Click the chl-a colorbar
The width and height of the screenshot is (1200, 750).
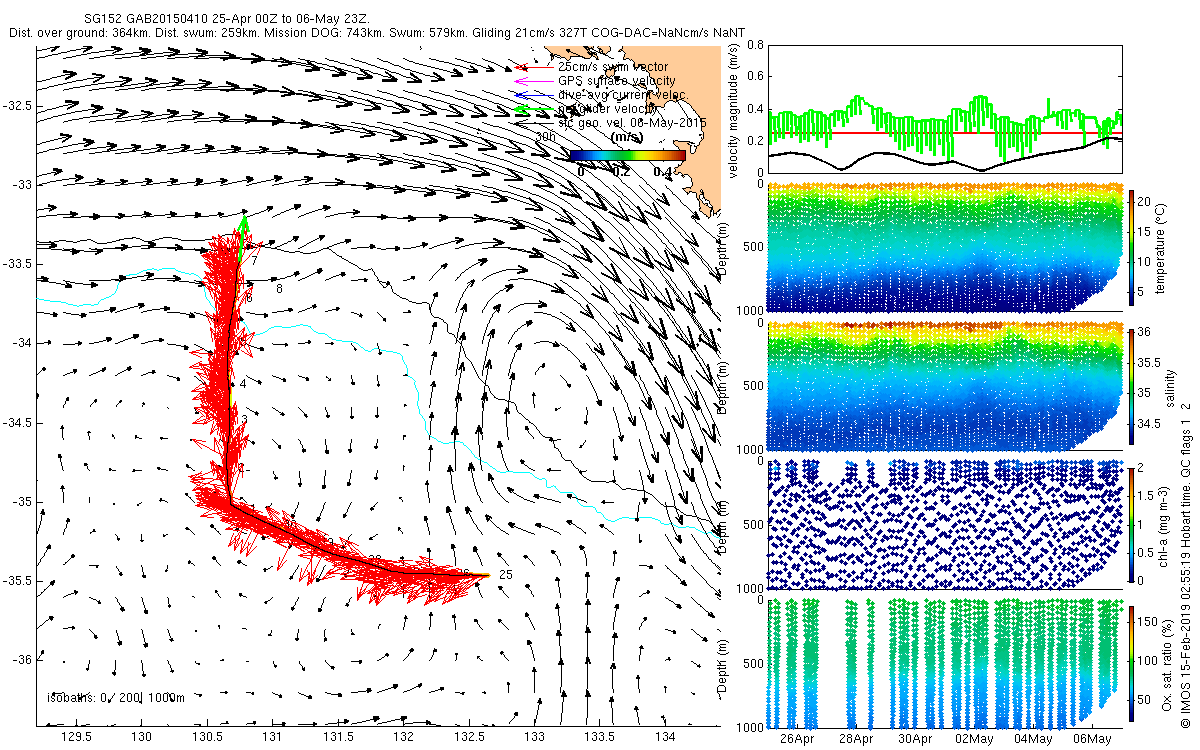tap(1131, 525)
